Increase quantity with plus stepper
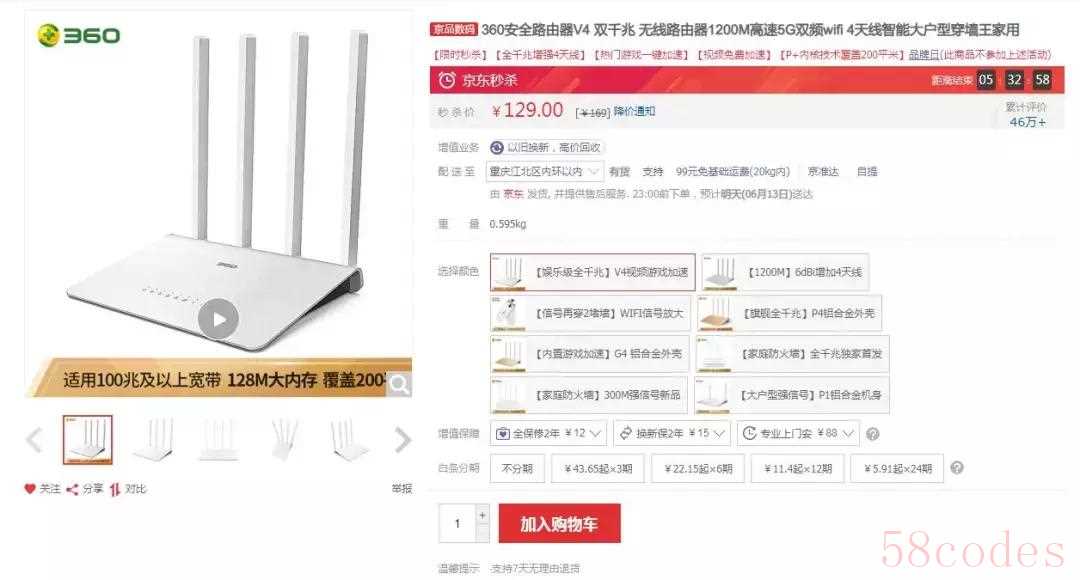Image resolution: width=1080 pixels, height=580 pixels. pyautogui.click(x=482, y=515)
